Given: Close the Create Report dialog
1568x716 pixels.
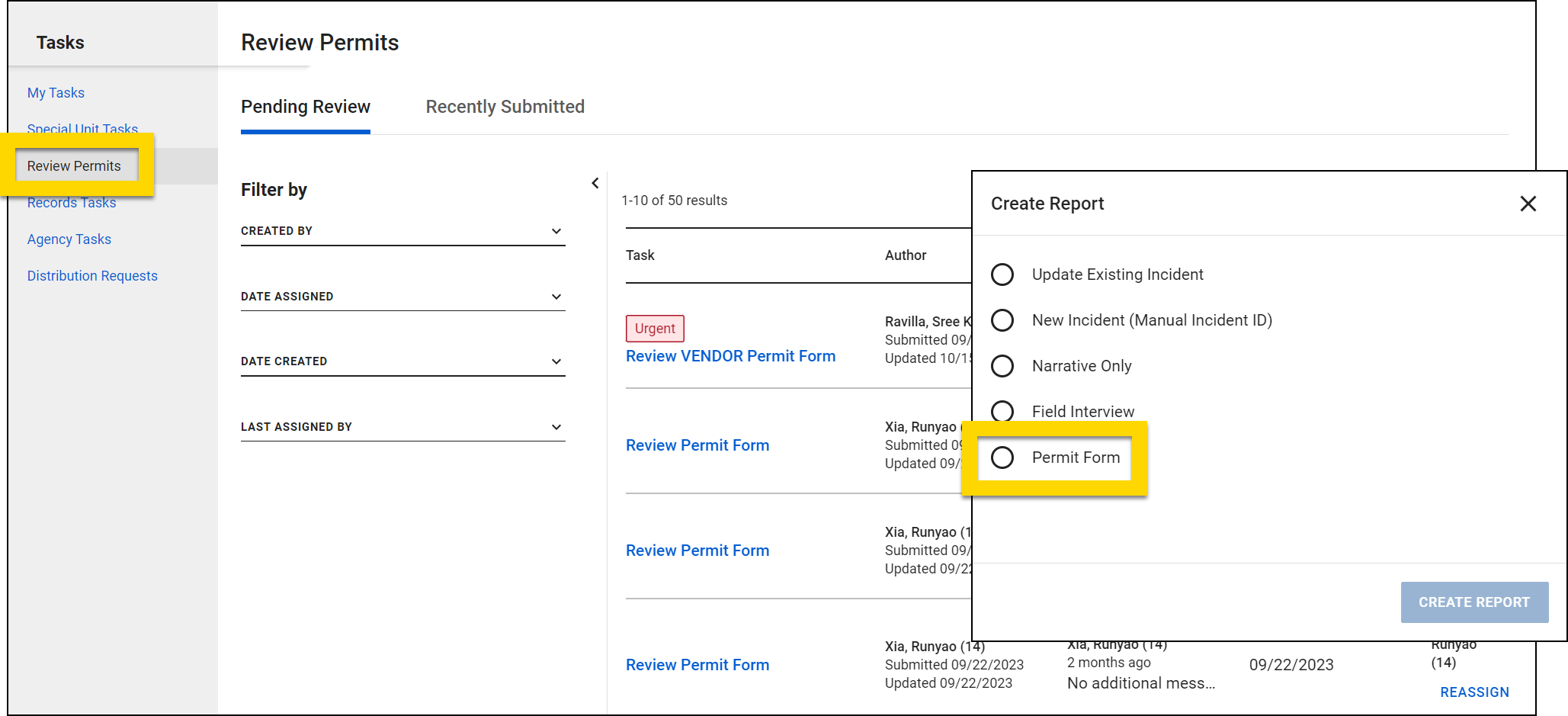Looking at the screenshot, I should click(1528, 204).
